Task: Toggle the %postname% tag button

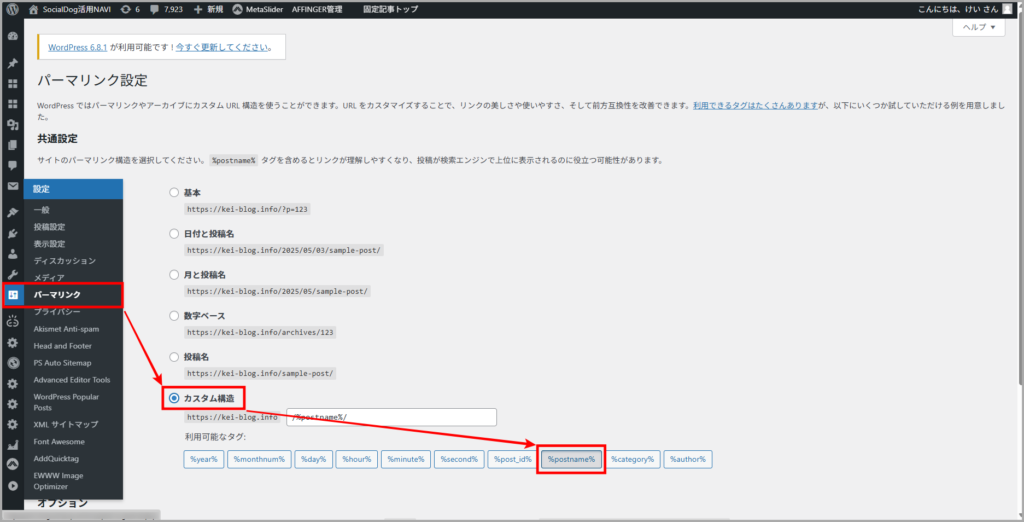Action: pyautogui.click(x=571, y=459)
